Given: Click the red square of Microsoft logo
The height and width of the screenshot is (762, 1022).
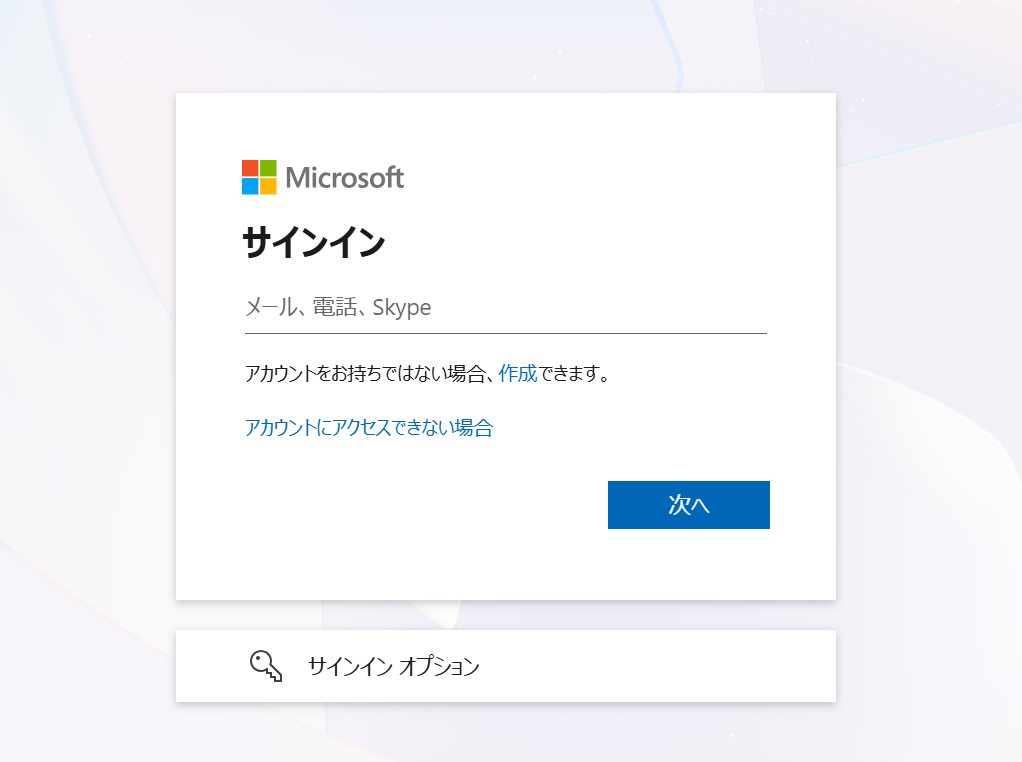Looking at the screenshot, I should 250,168.
